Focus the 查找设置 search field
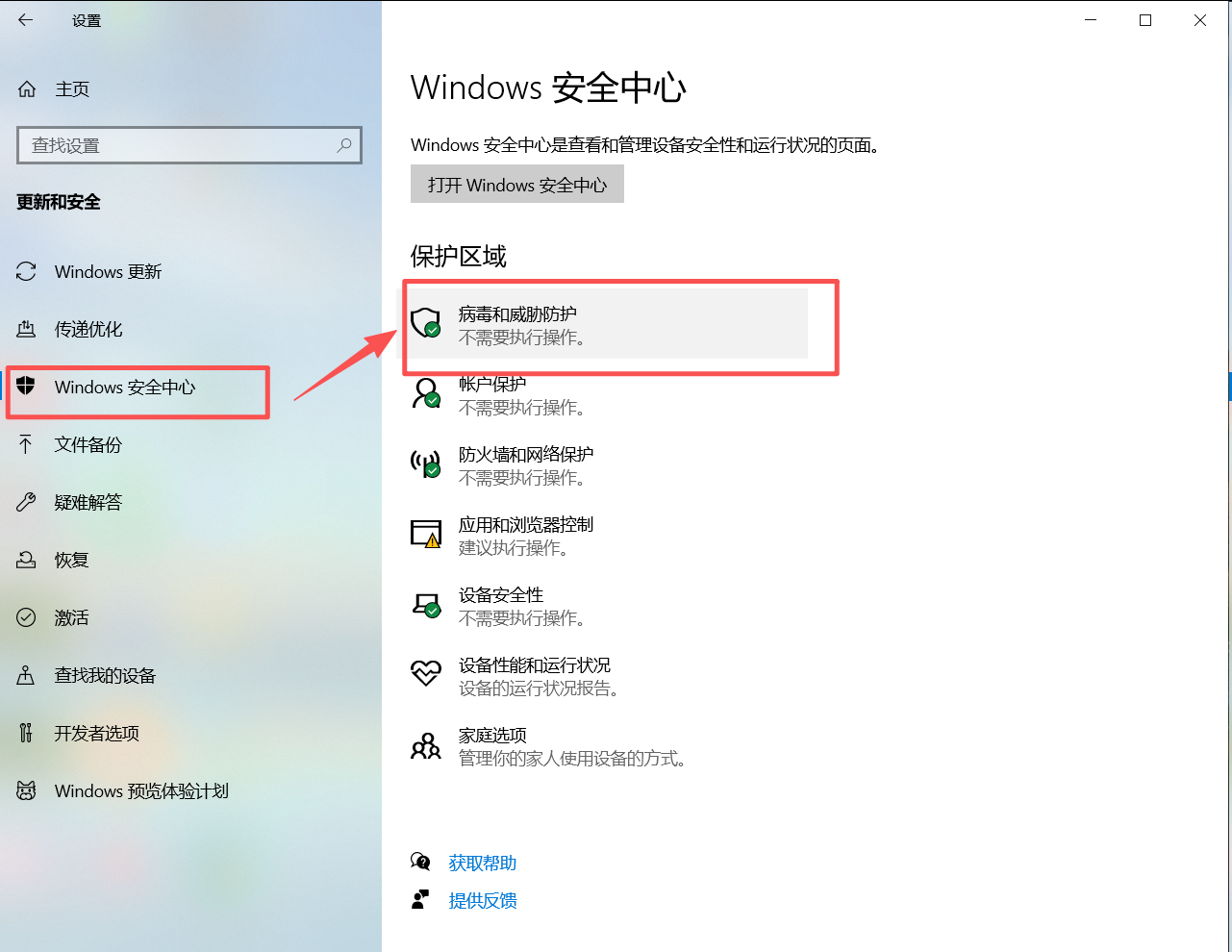This screenshot has height=952, width=1232. click(x=189, y=145)
